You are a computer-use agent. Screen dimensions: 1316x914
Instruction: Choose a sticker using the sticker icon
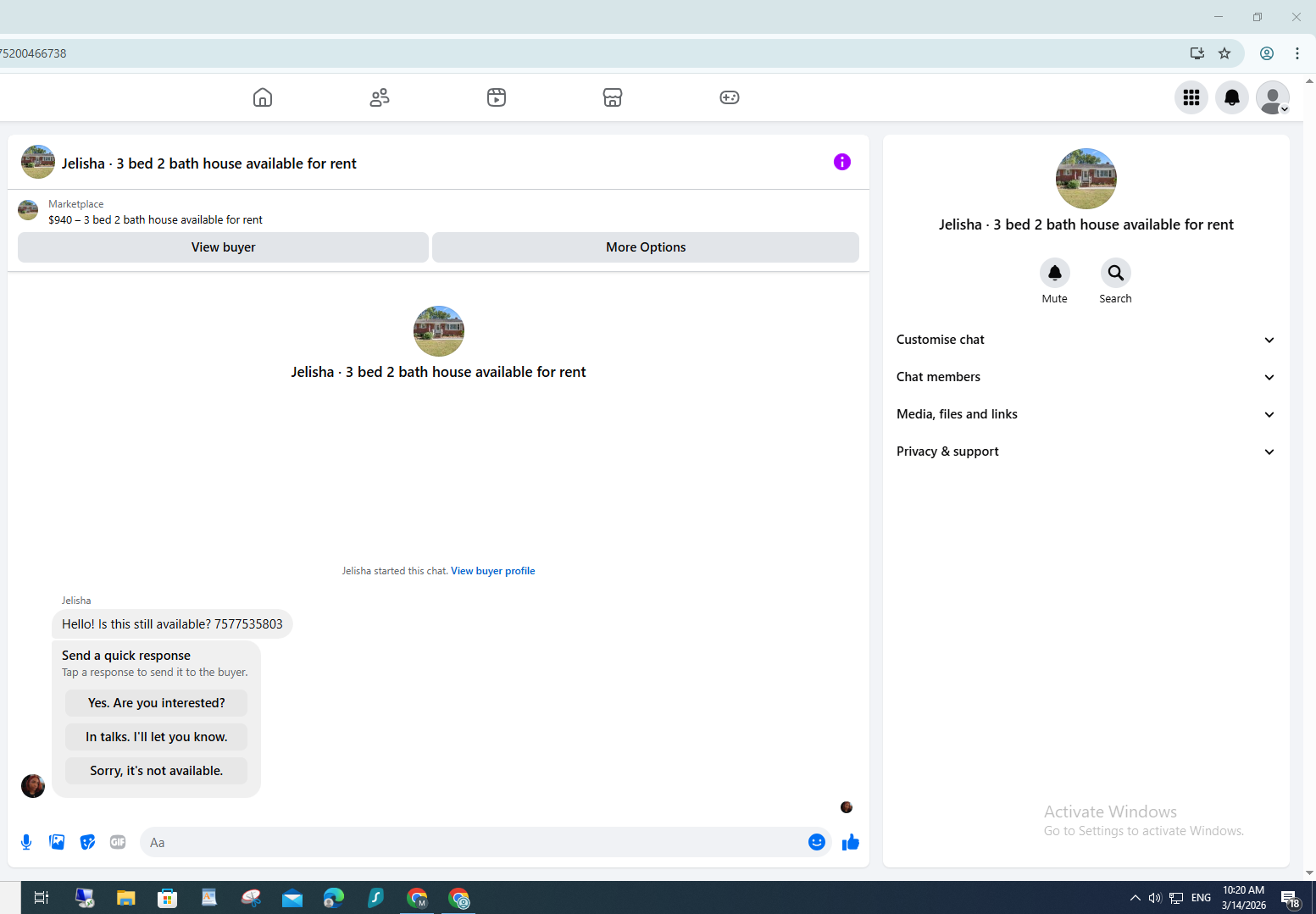point(87,842)
